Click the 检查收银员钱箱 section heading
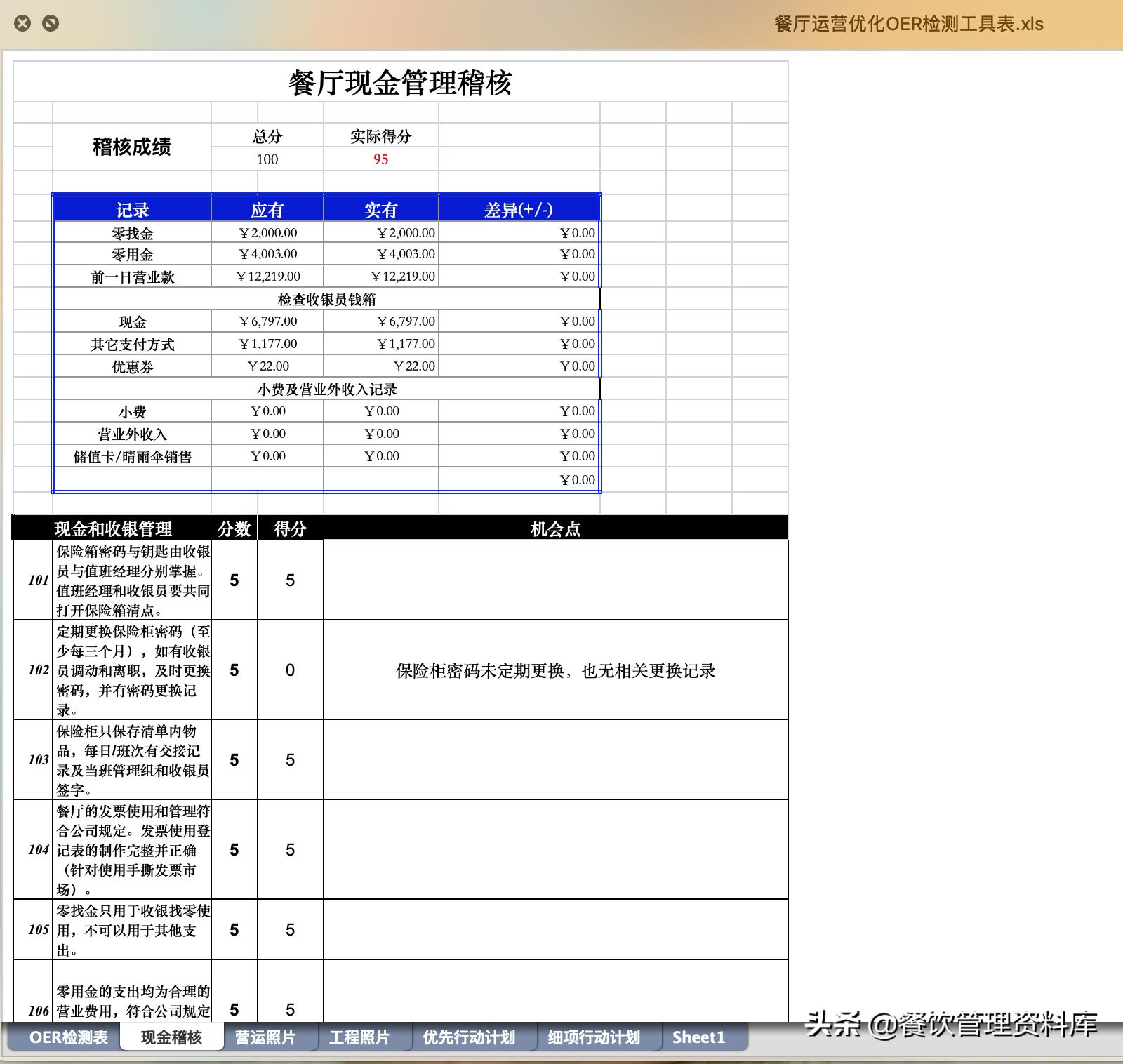 [327, 299]
